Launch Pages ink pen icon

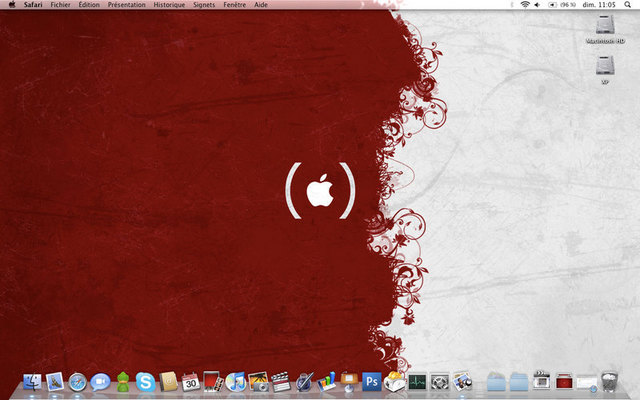pyautogui.click(x=304, y=382)
